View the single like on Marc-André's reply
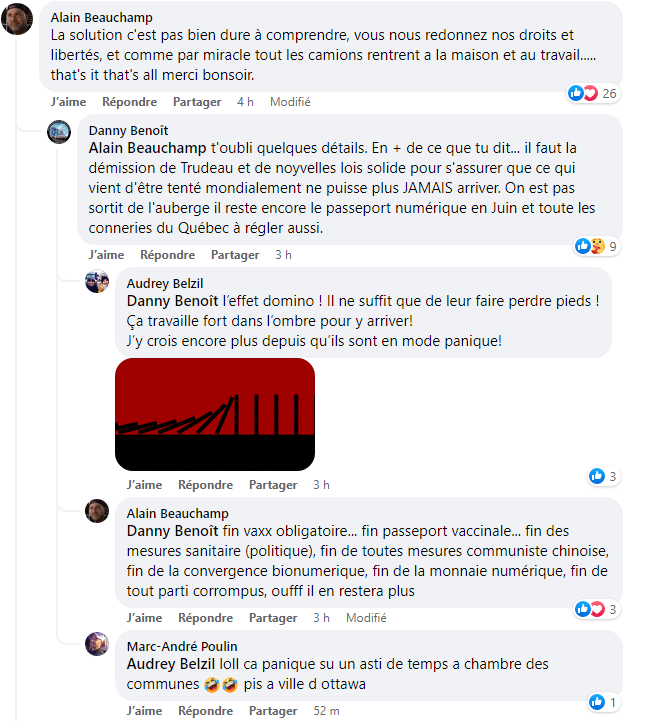658x722 pixels. click(603, 702)
